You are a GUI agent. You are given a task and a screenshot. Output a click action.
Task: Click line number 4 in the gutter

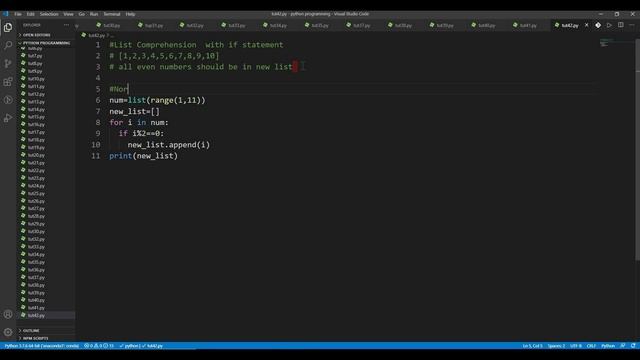(x=98, y=78)
